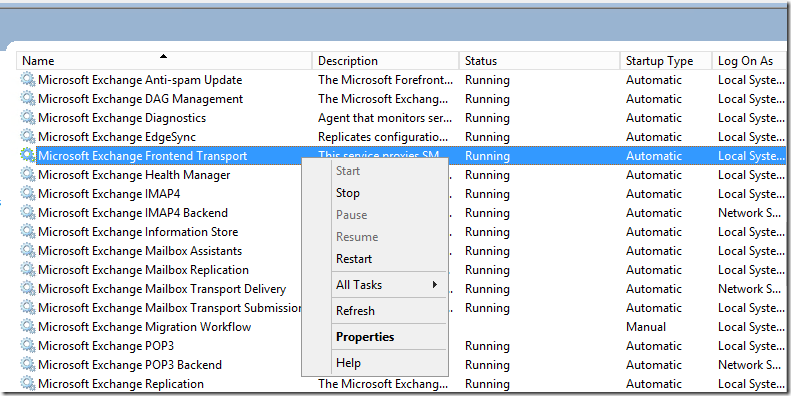The width and height of the screenshot is (791, 396).
Task: Select Microsoft Exchange Mailbox Transport Submission name
Action: tap(170, 308)
